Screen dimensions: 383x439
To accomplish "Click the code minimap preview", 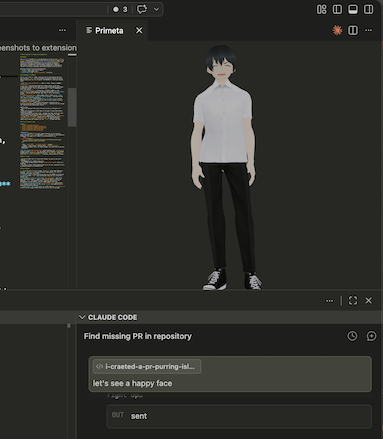I will pyautogui.click(x=42, y=122).
